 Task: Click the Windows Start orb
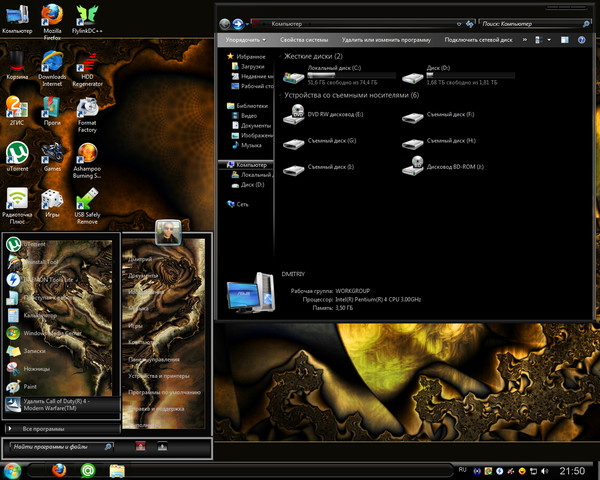click(12, 470)
